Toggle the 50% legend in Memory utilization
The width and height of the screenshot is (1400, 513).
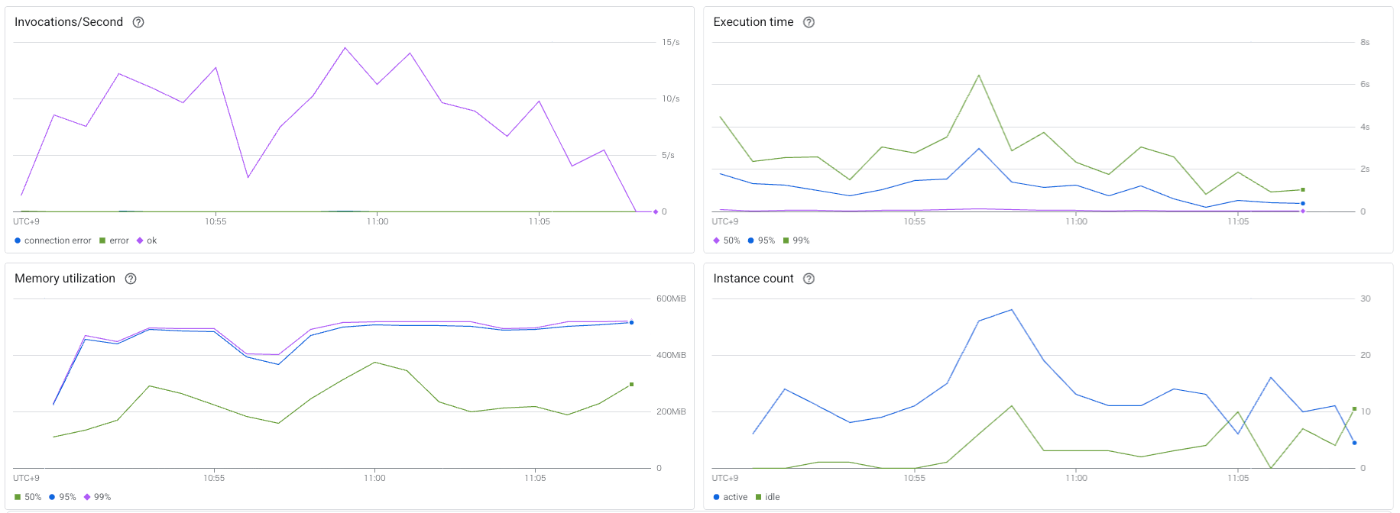click(27, 496)
